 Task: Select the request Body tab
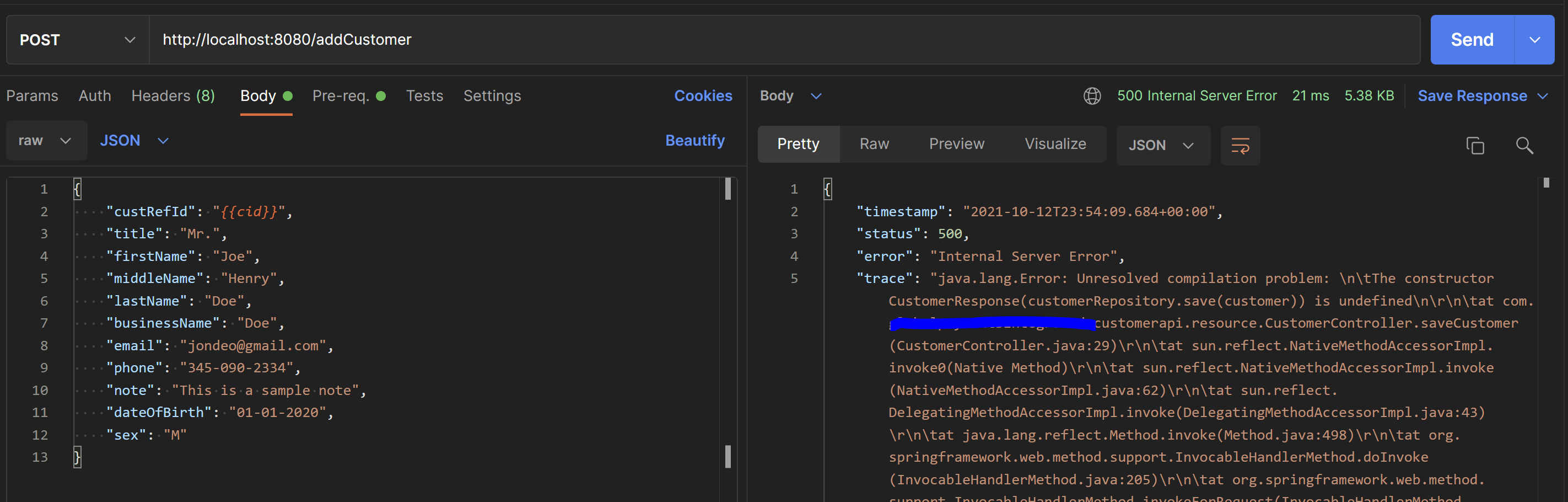(266, 95)
